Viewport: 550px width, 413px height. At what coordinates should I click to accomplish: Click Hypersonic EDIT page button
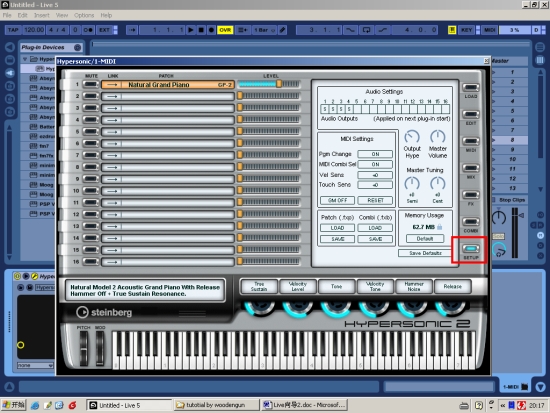pos(470,114)
